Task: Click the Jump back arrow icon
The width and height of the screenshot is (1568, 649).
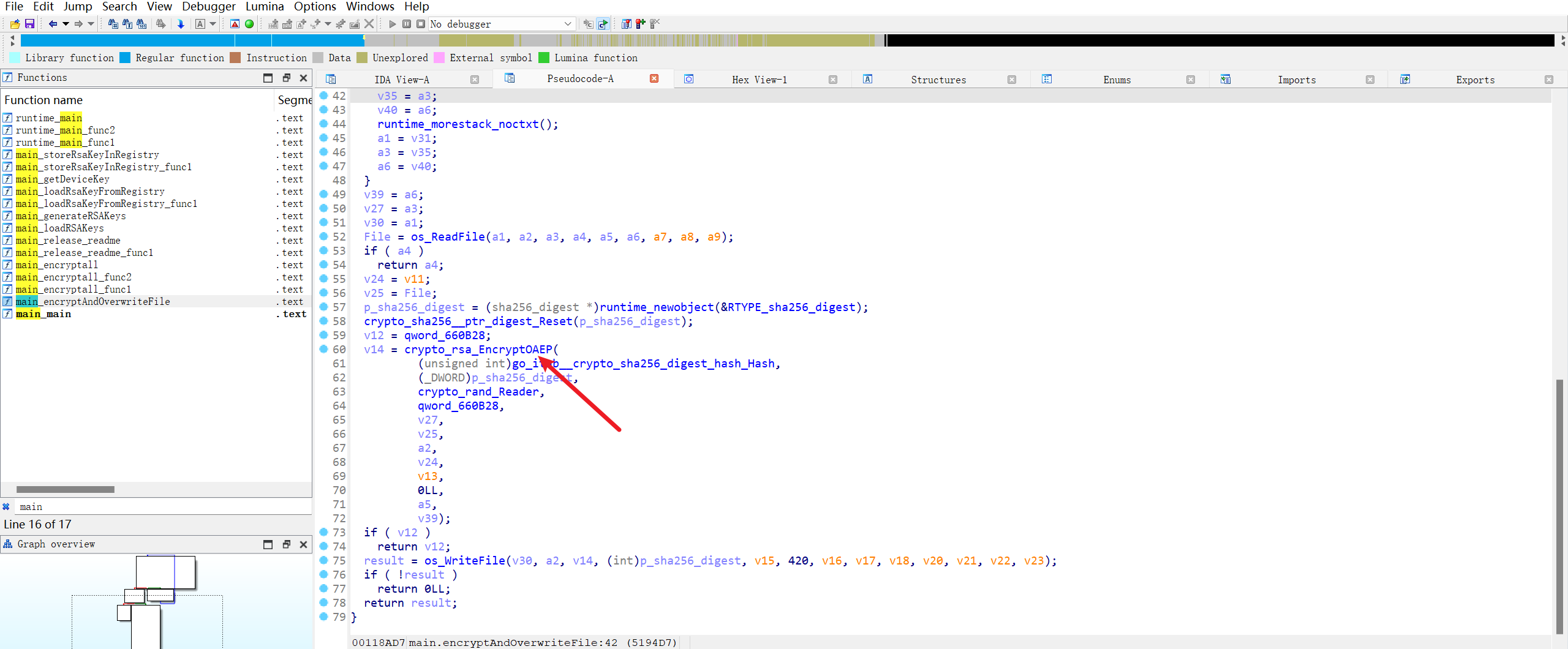Action: click(x=53, y=24)
